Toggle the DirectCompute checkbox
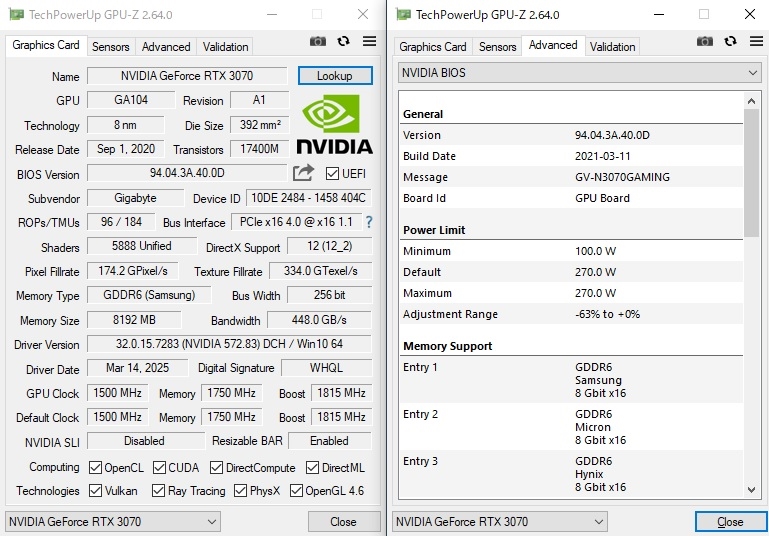 pyautogui.click(x=216, y=467)
